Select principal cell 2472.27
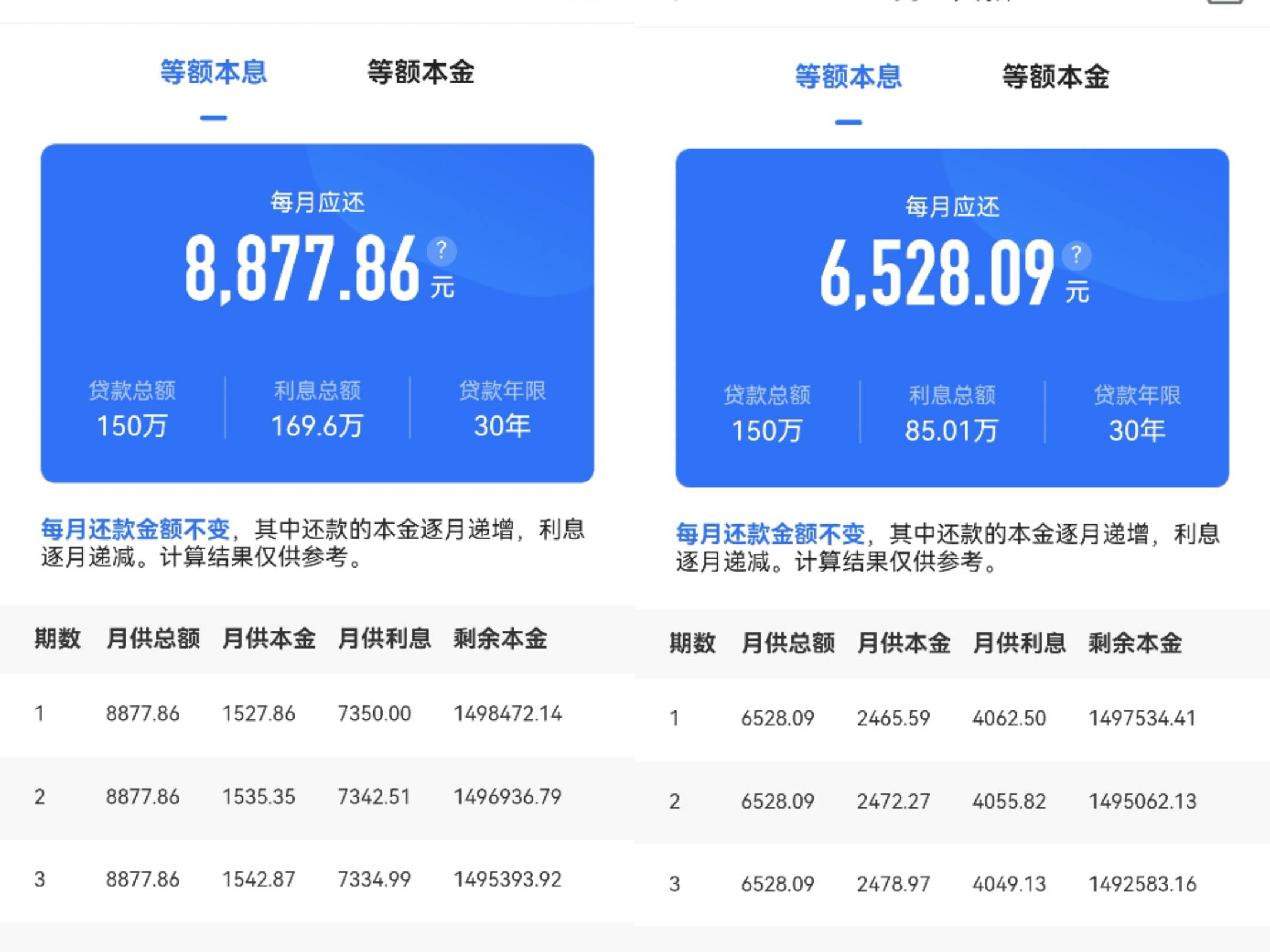This screenshot has height=952, width=1270. click(x=894, y=802)
